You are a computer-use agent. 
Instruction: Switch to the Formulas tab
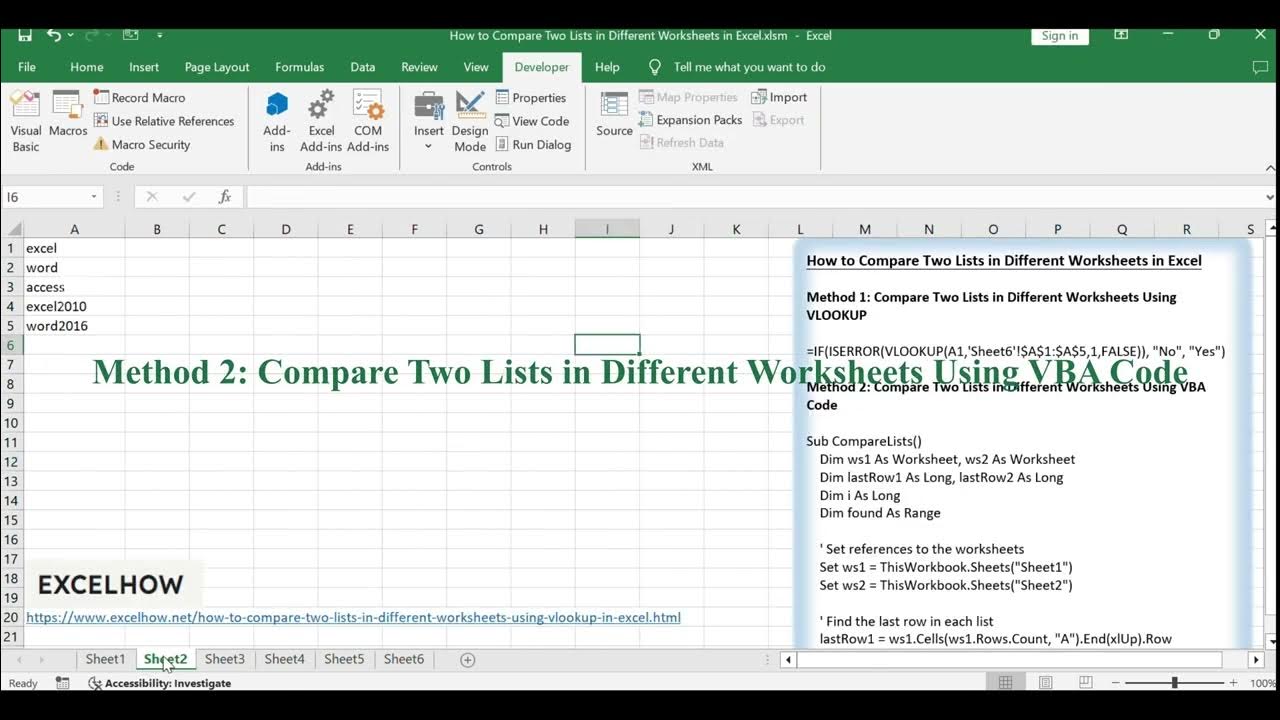[x=300, y=67]
